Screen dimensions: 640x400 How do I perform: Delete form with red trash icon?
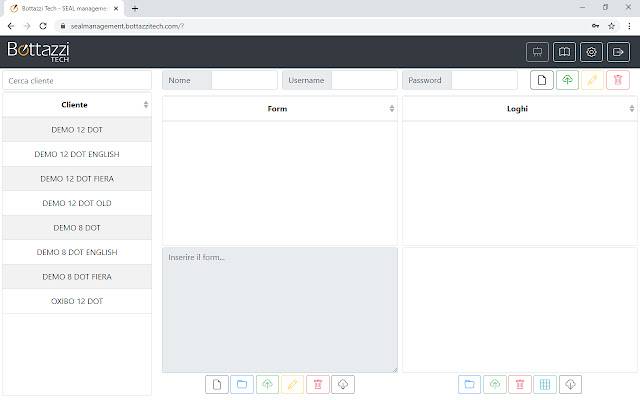point(318,384)
